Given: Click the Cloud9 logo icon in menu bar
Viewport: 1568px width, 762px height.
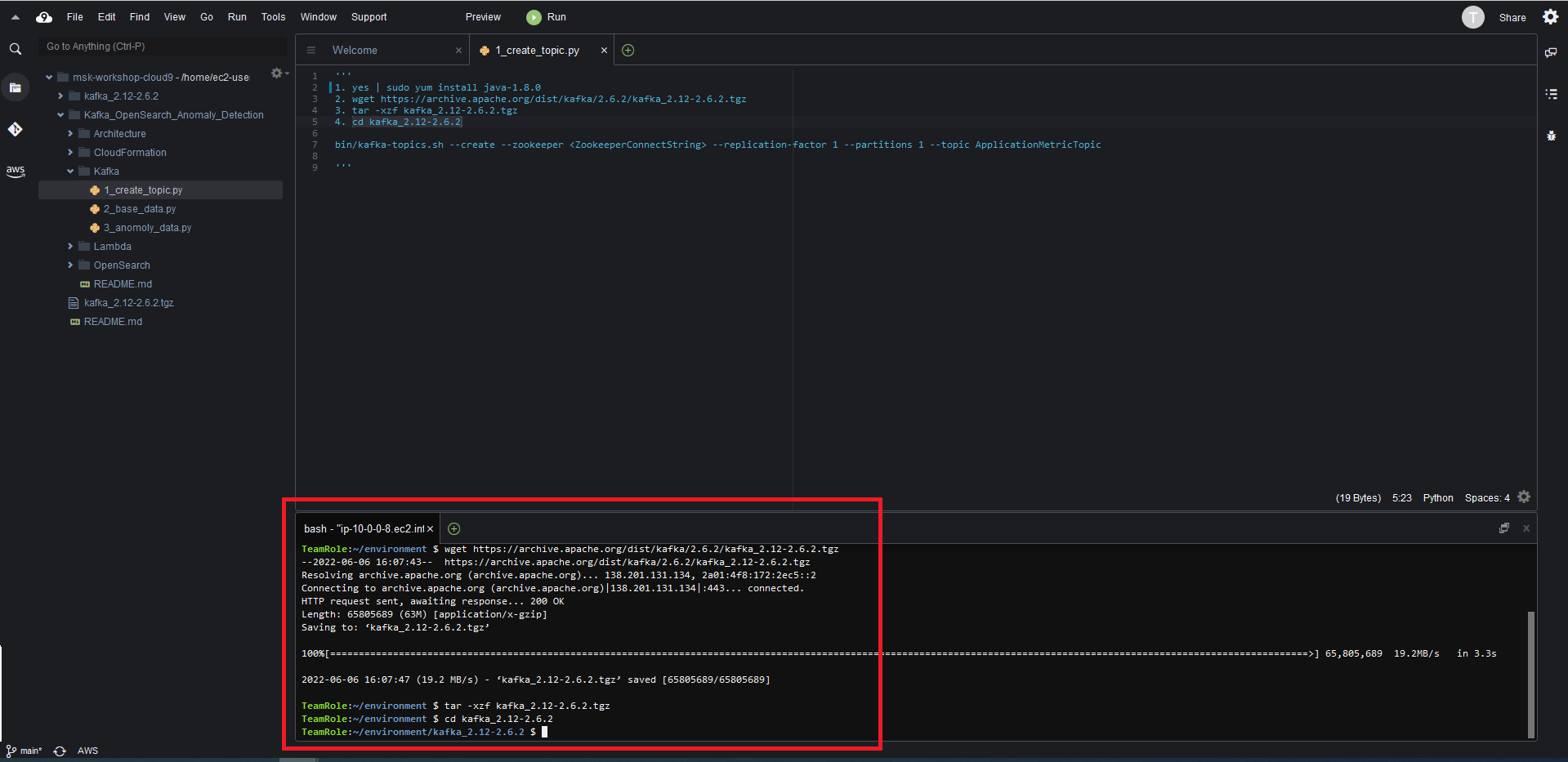Looking at the screenshot, I should coord(44,17).
